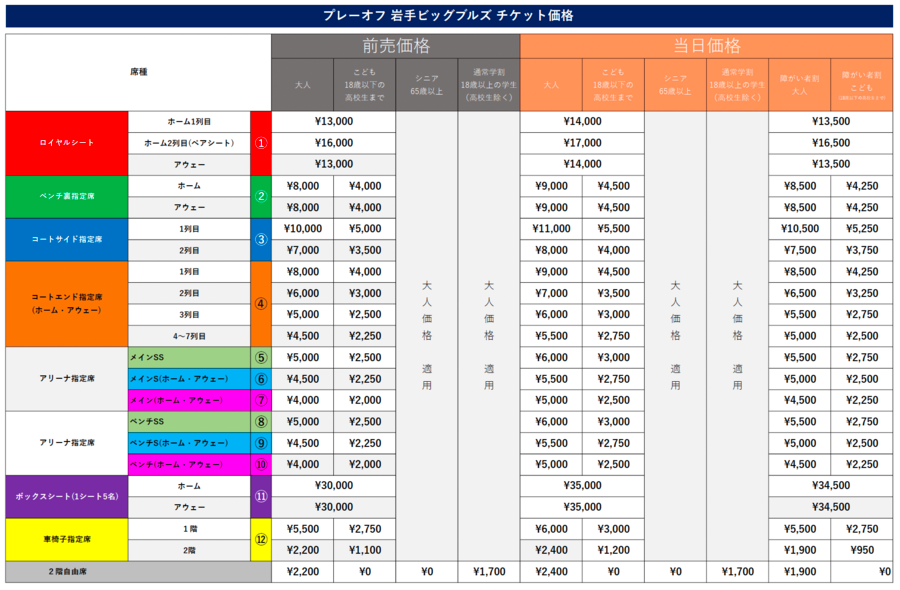The image size is (900, 590).
Task: Select the green ベンチ裏指定席 category cell
Action: 67,197
